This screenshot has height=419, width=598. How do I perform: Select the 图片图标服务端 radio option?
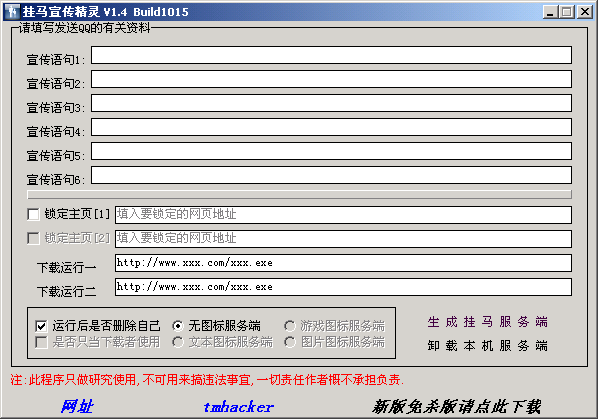tap(289, 342)
